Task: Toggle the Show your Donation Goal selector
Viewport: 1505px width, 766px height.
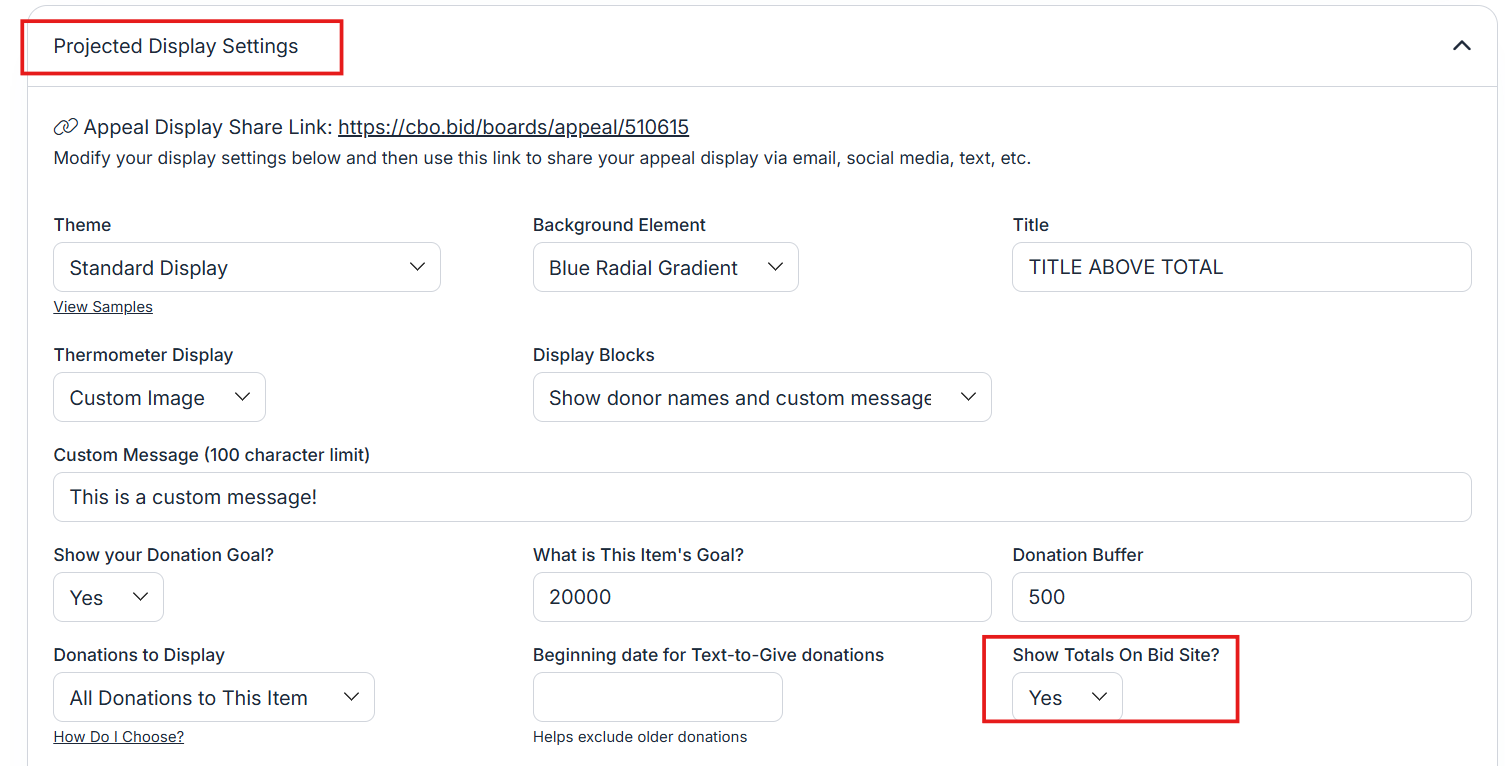Action: click(x=108, y=598)
